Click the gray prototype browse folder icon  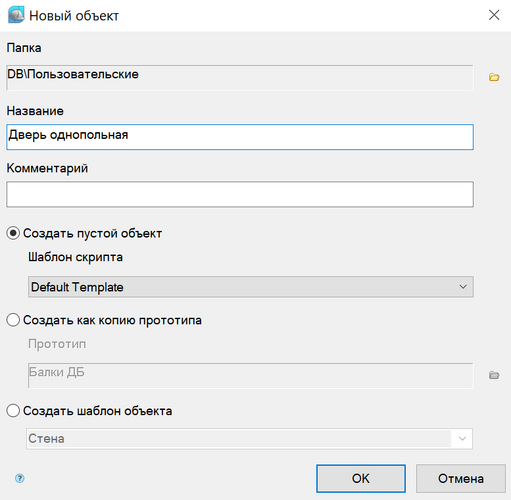(x=494, y=375)
